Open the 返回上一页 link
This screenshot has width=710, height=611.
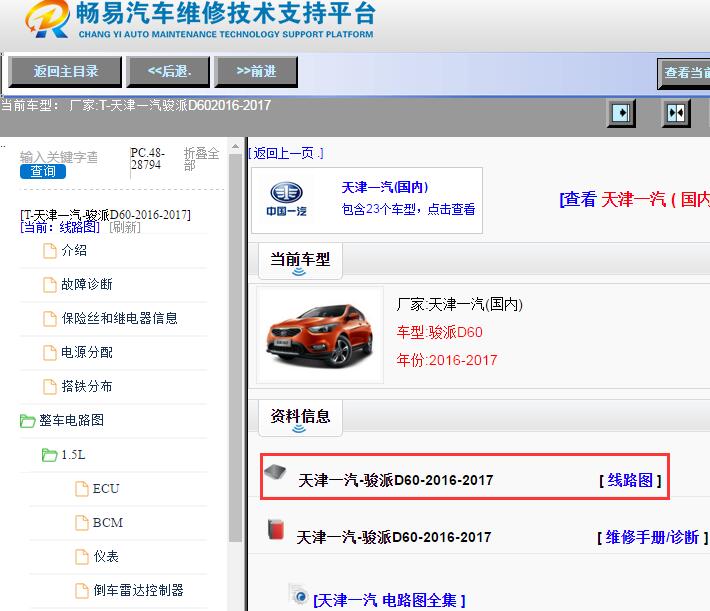click(x=286, y=154)
